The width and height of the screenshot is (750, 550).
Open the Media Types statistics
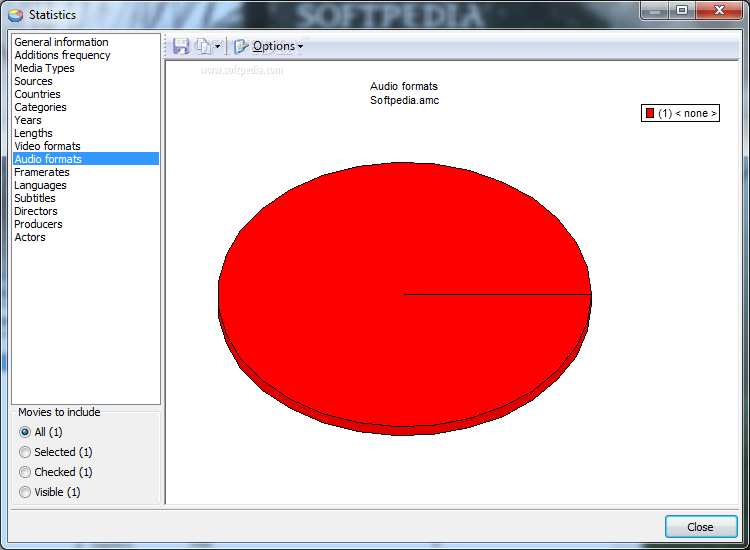(86, 68)
